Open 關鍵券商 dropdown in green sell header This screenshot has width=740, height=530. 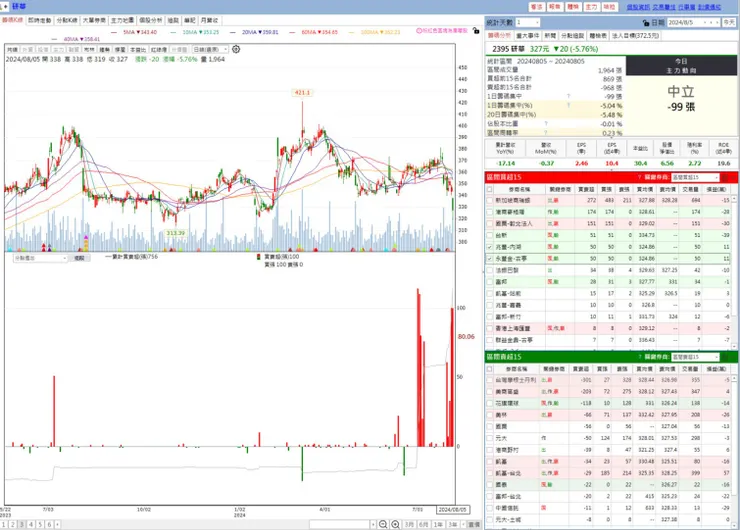(x=695, y=357)
